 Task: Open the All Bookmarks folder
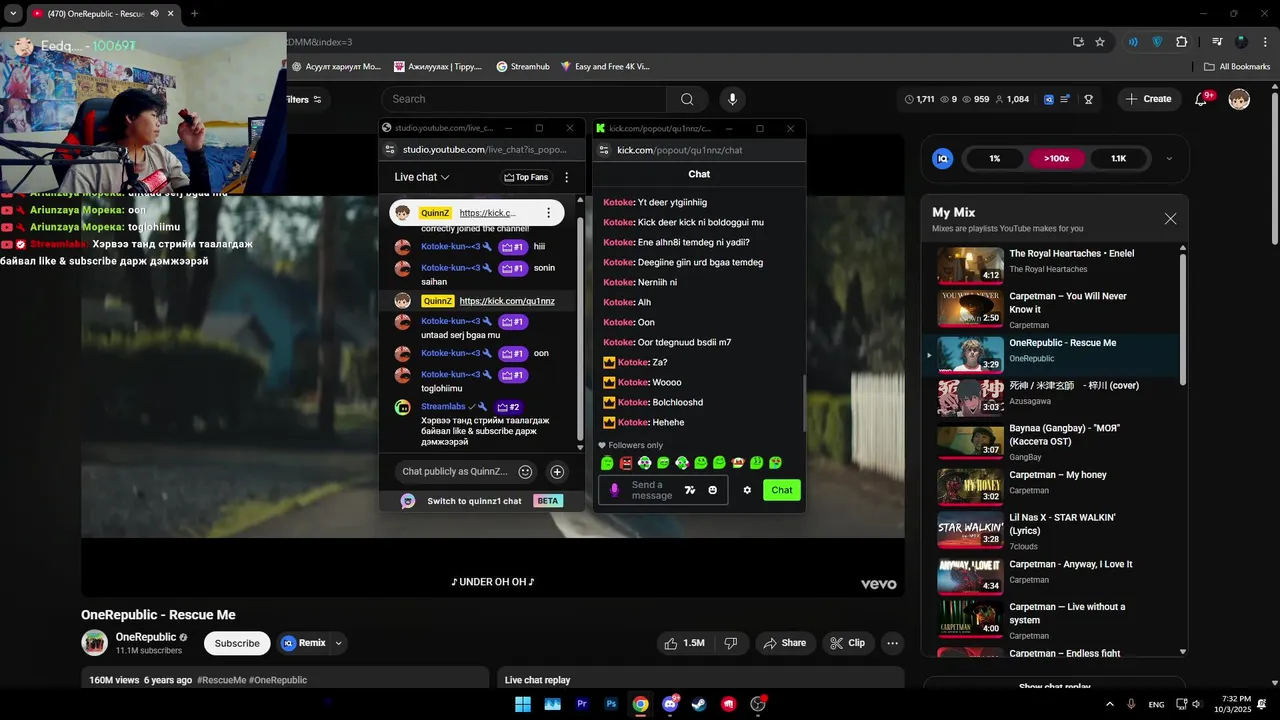[1237, 67]
